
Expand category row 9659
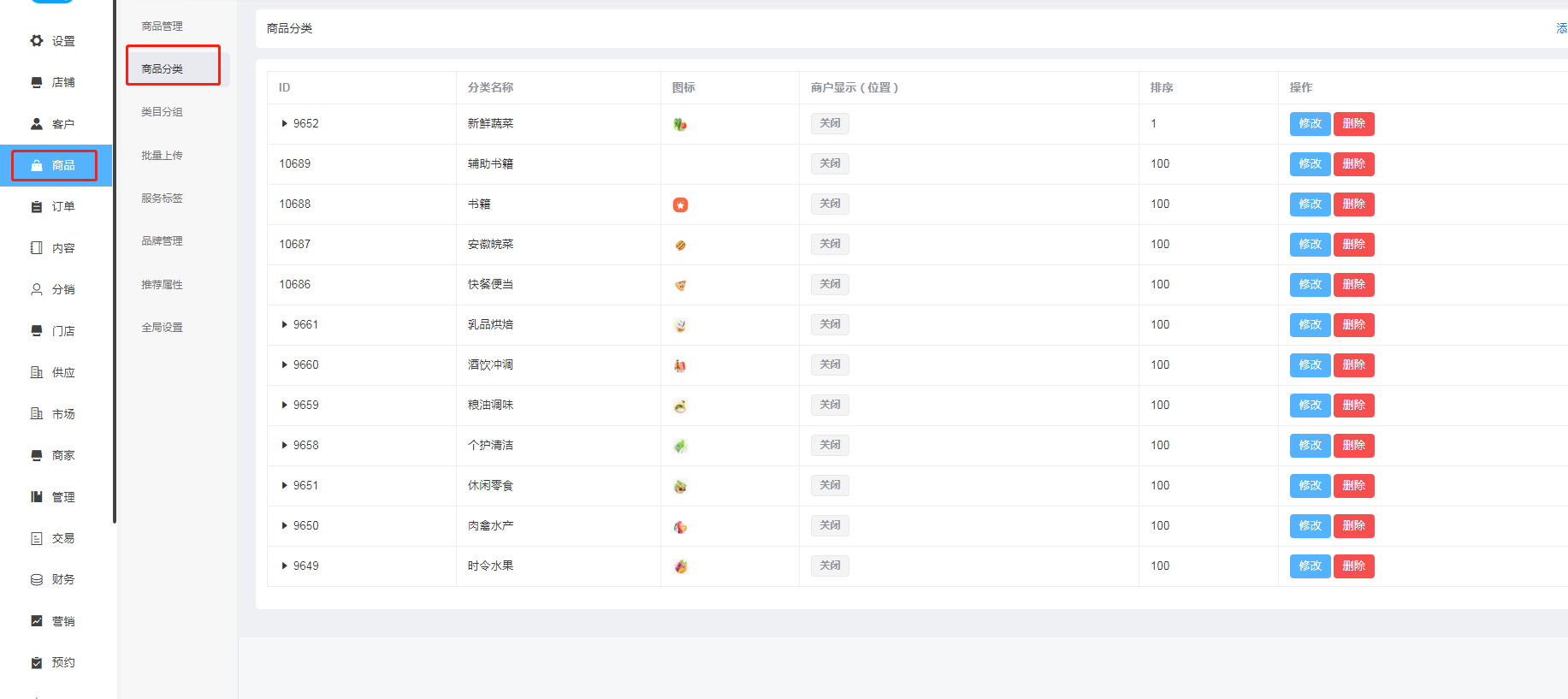(x=284, y=406)
